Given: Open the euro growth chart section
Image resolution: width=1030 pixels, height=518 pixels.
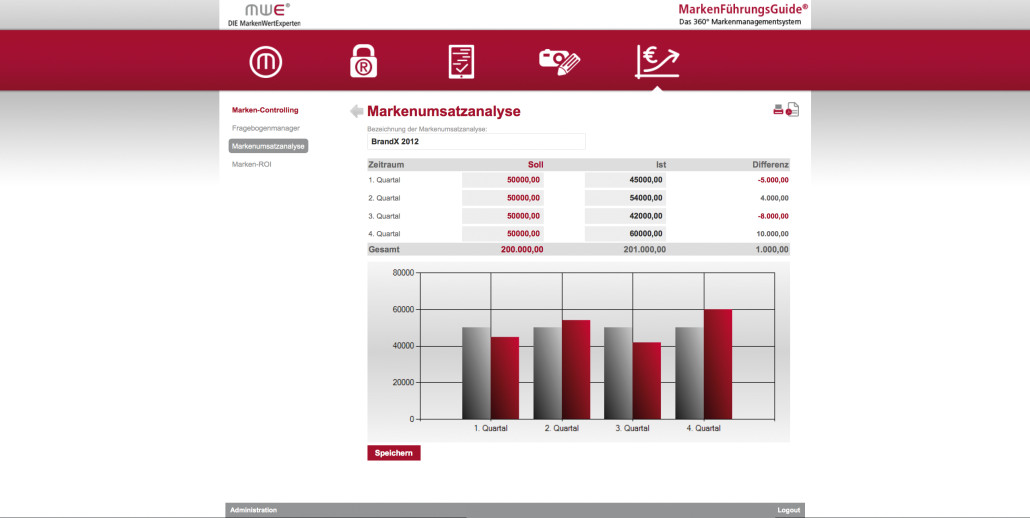Looking at the screenshot, I should pos(657,62).
